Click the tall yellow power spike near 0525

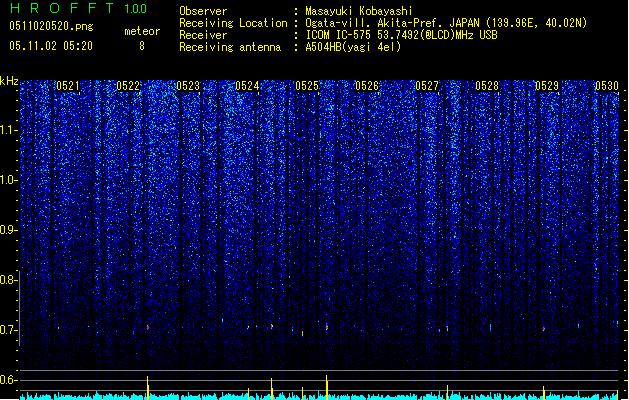pyautogui.click(x=327, y=387)
